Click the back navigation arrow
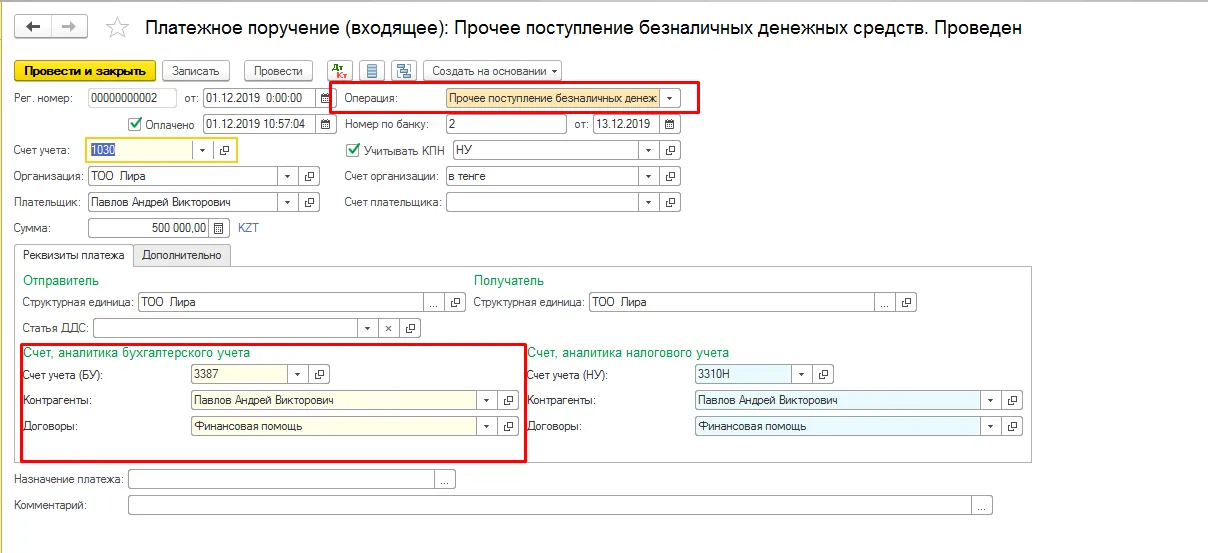Viewport: 1208px width, 553px height. coord(34,27)
